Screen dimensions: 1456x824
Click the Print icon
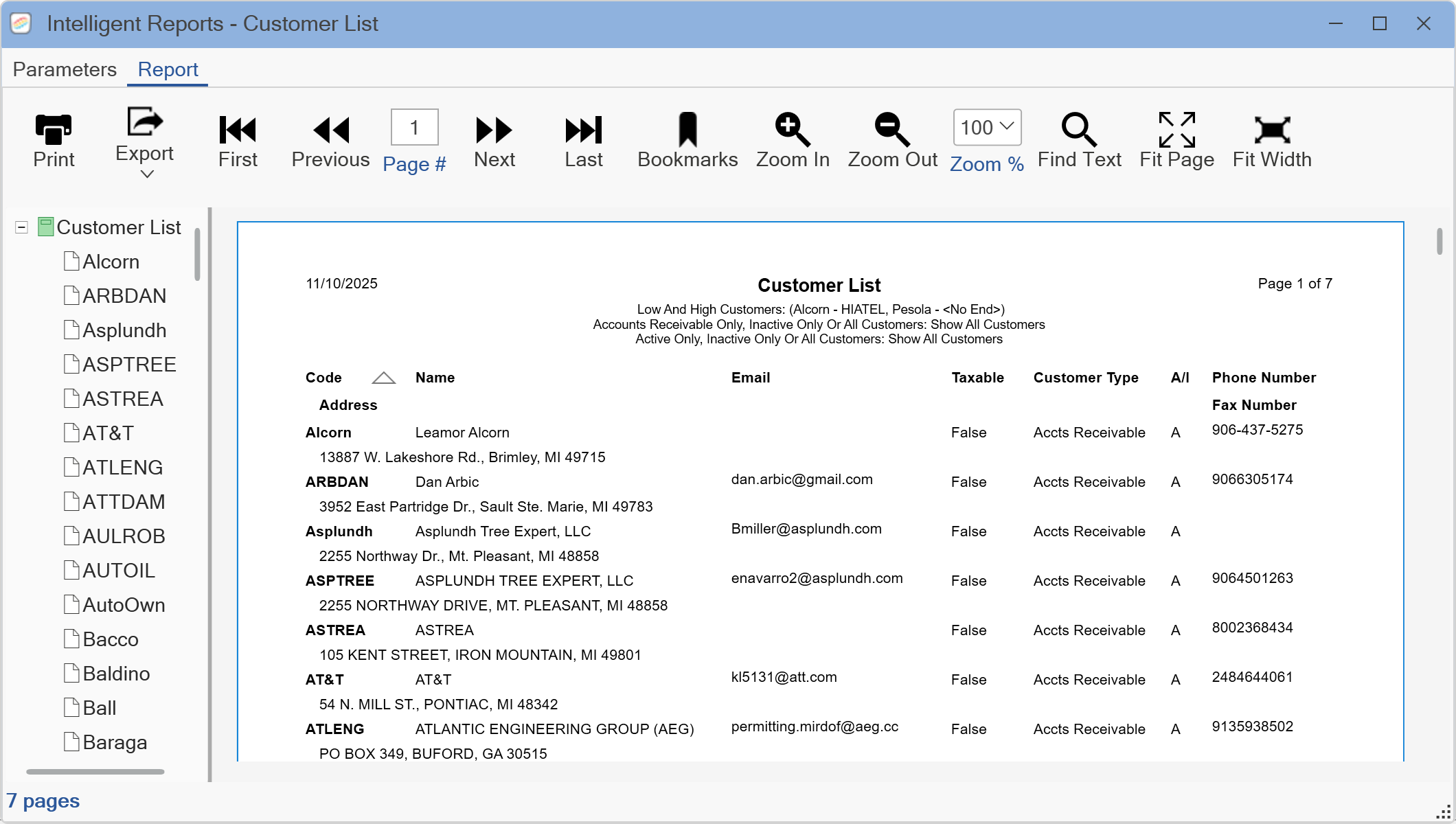click(54, 130)
